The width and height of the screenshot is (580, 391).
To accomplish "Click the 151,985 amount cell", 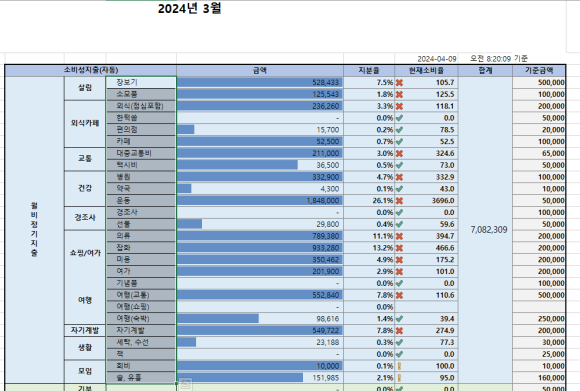I will click(x=260, y=378).
